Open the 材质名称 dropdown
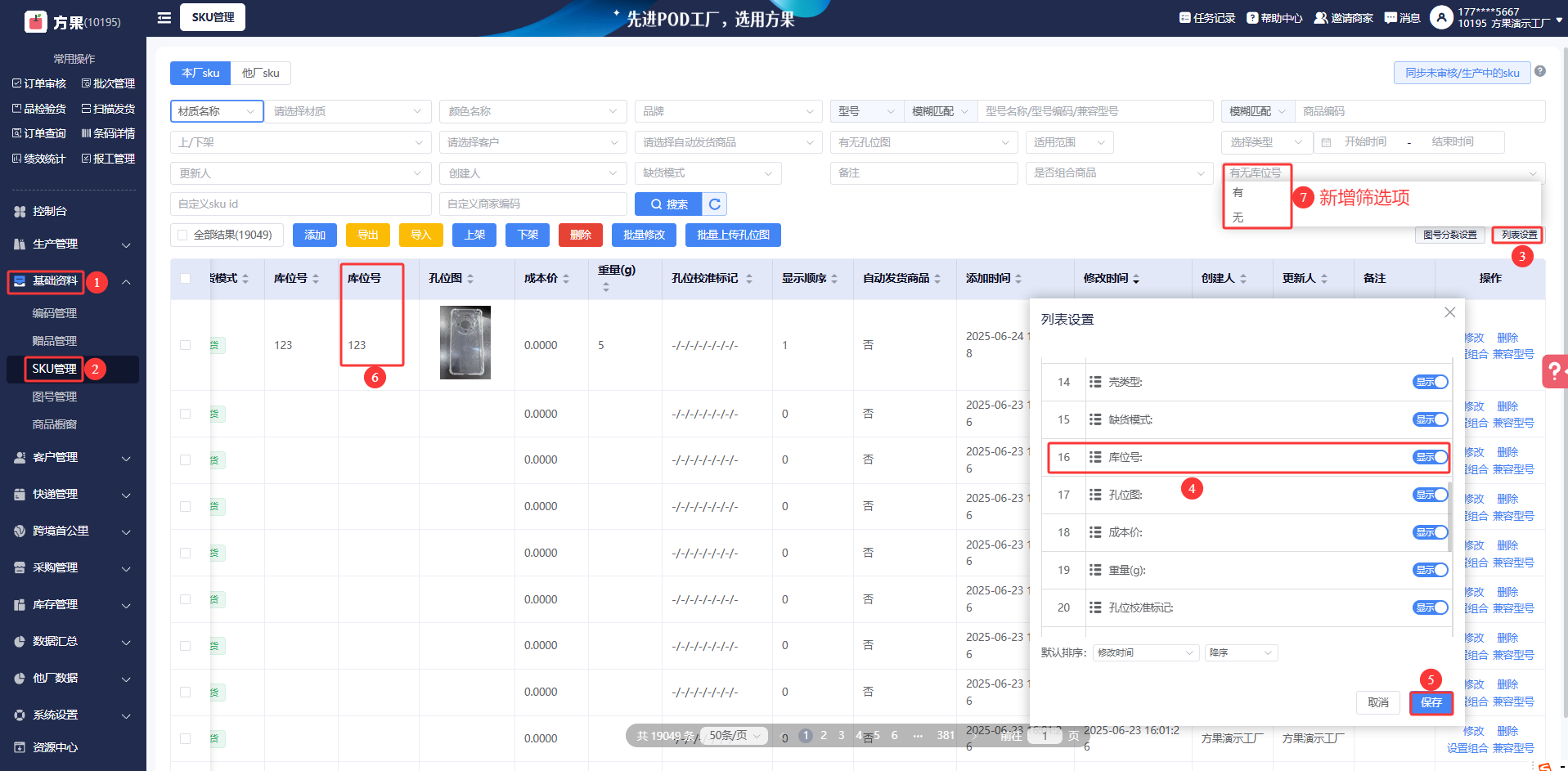1568x771 pixels. tap(217, 111)
